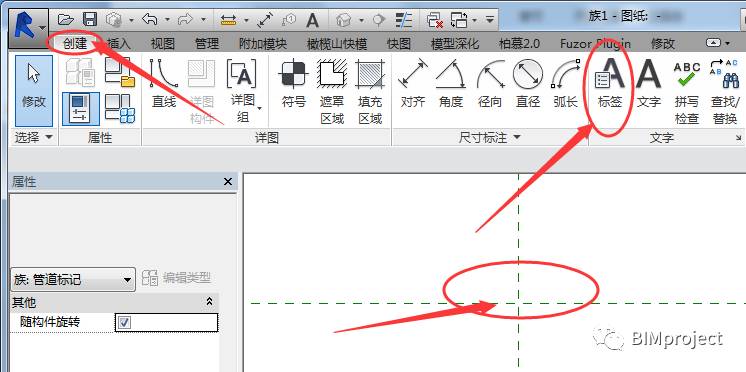Open the 选择 panel dropdown

click(33, 138)
